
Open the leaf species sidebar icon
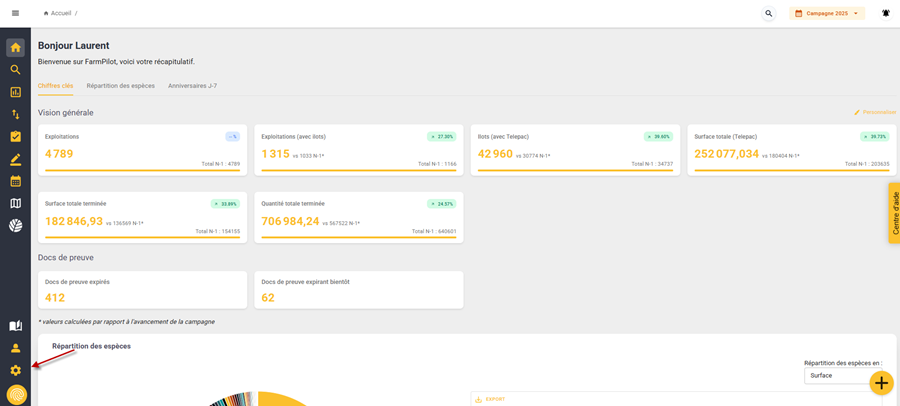point(15,226)
